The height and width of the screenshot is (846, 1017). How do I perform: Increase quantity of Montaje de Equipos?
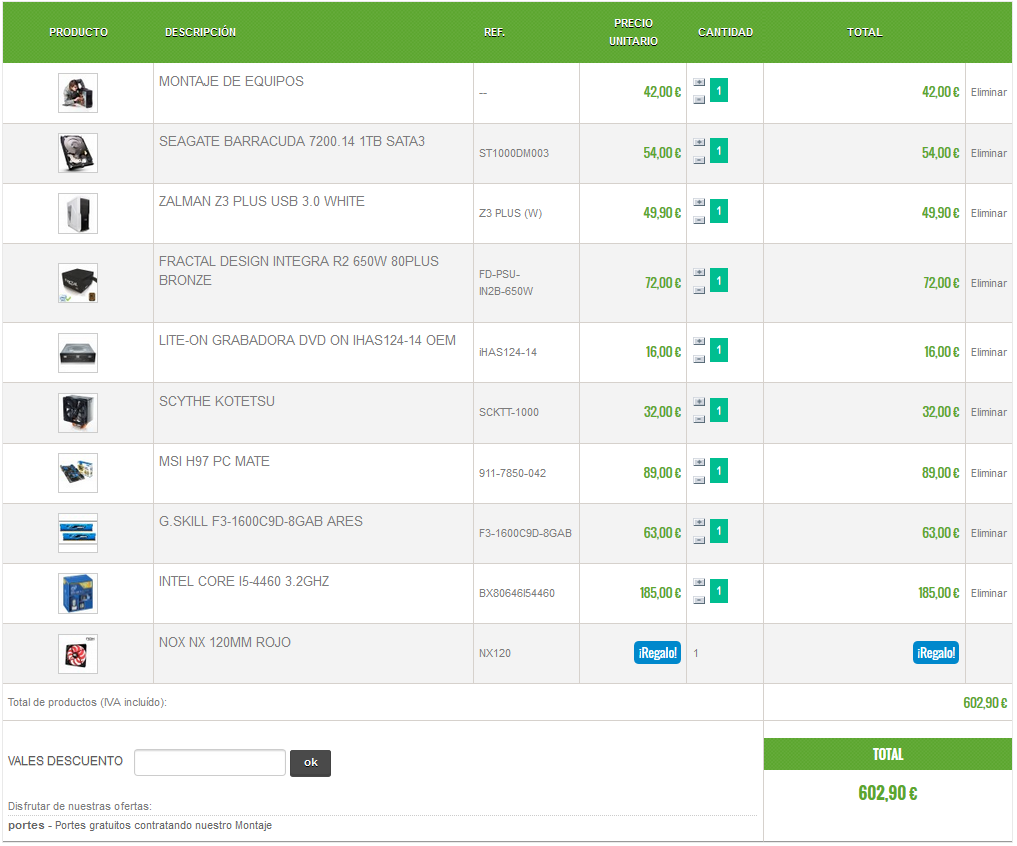[699, 82]
